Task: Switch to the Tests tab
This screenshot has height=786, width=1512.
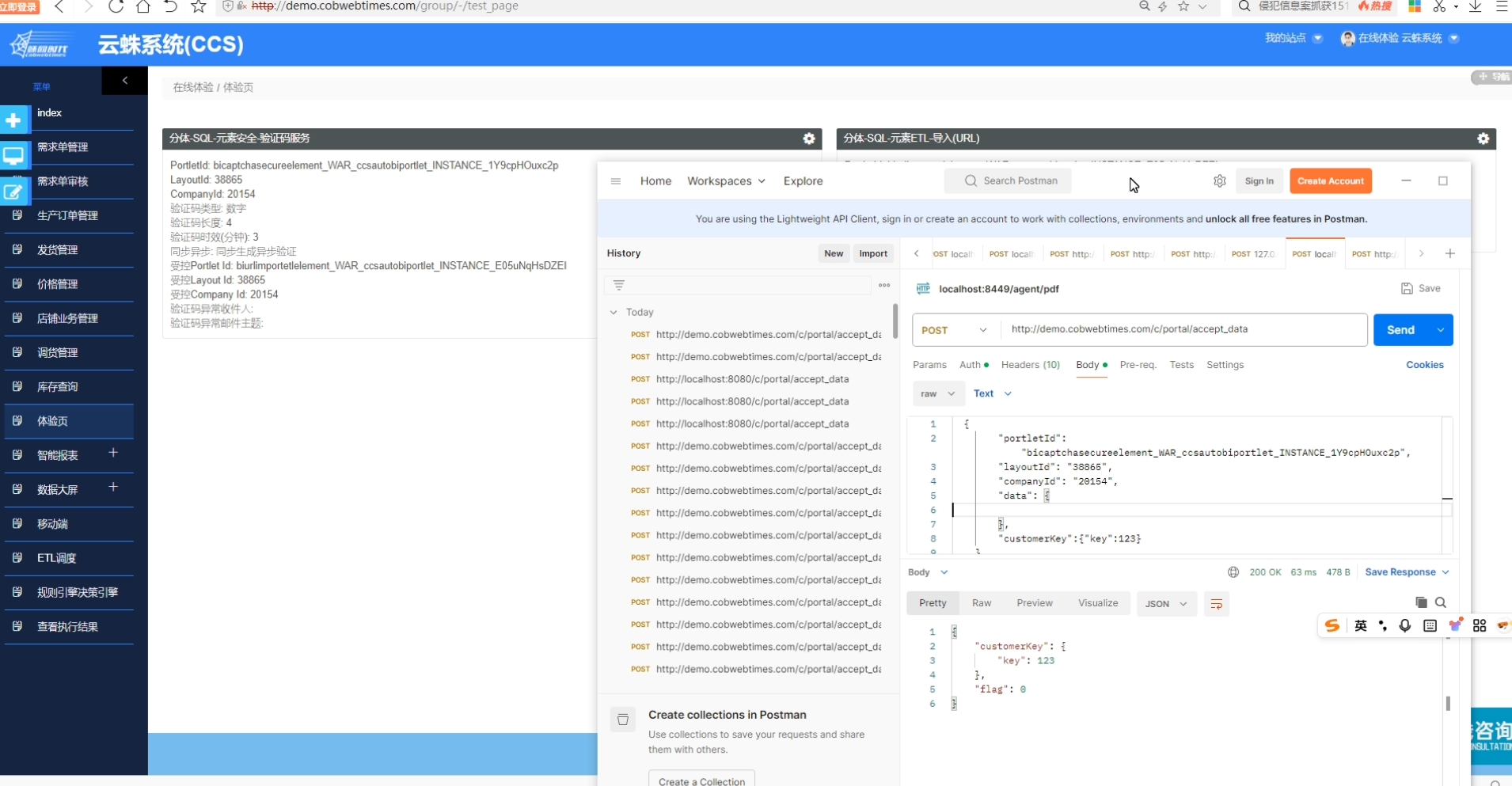Action: tap(1181, 365)
